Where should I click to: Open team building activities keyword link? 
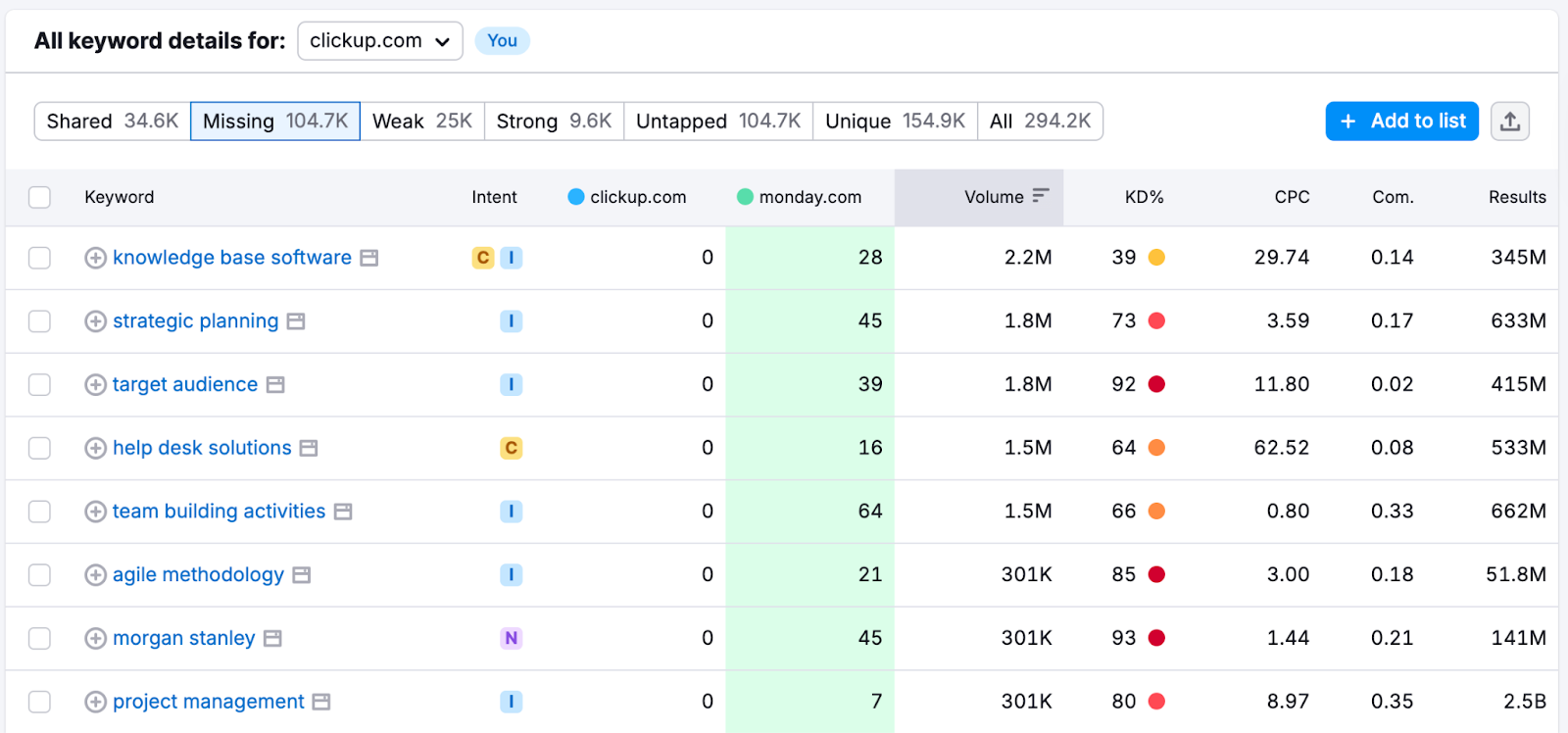[220, 512]
